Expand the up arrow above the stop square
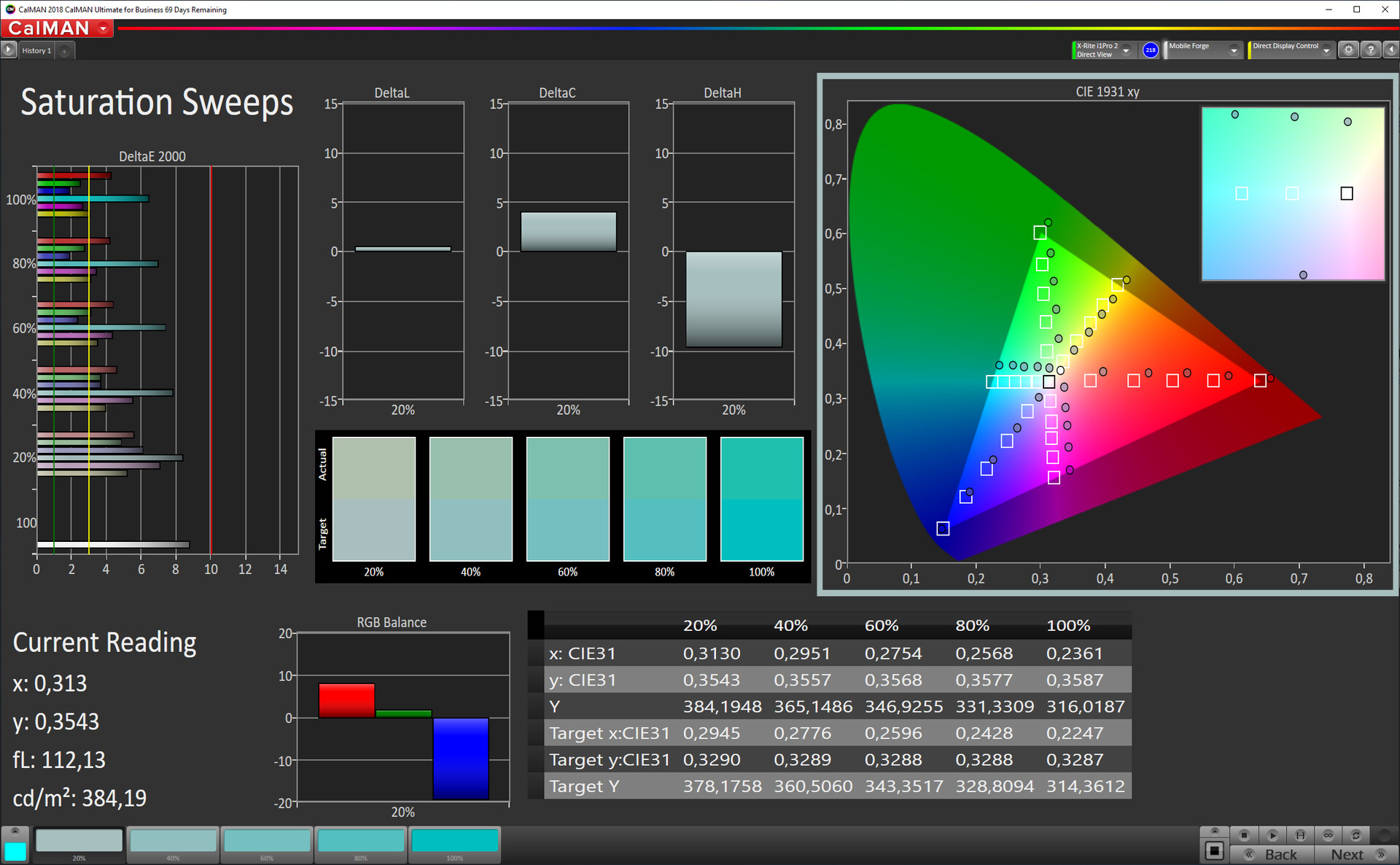The image size is (1400, 865). coord(1214,831)
